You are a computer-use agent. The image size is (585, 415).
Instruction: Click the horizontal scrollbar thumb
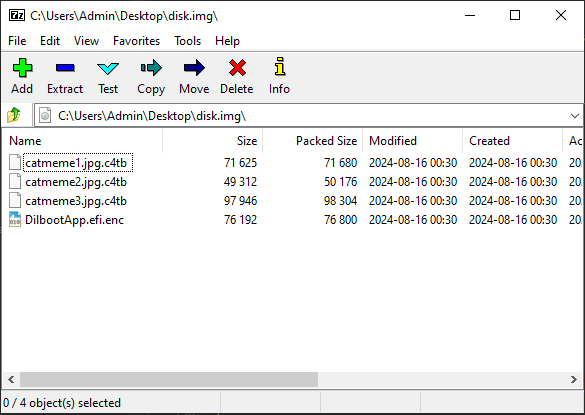(169, 380)
